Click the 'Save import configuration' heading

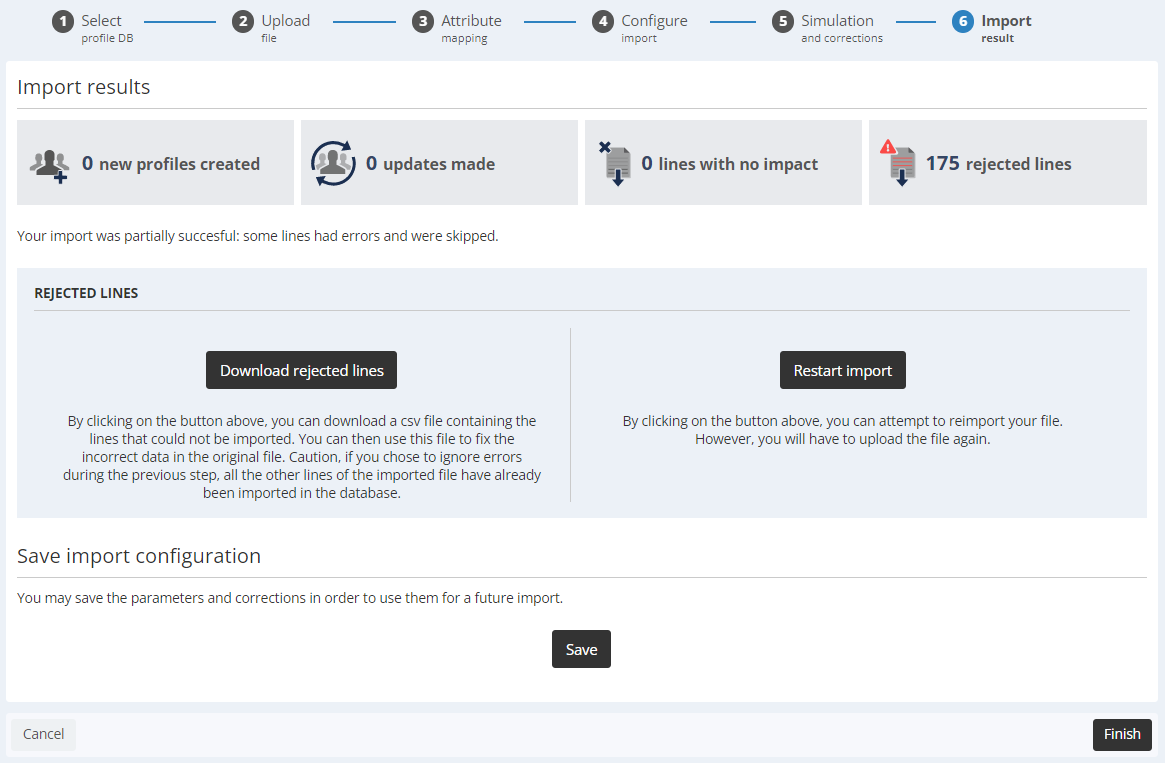tap(139, 556)
